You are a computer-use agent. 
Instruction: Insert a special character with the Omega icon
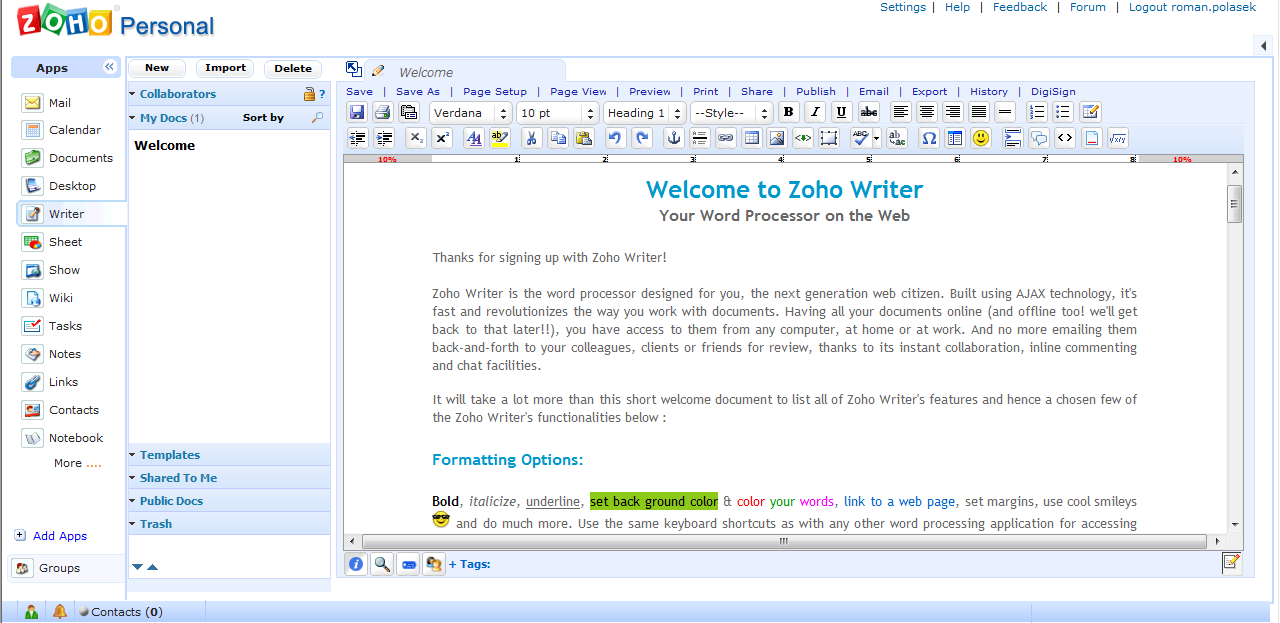[x=929, y=138]
